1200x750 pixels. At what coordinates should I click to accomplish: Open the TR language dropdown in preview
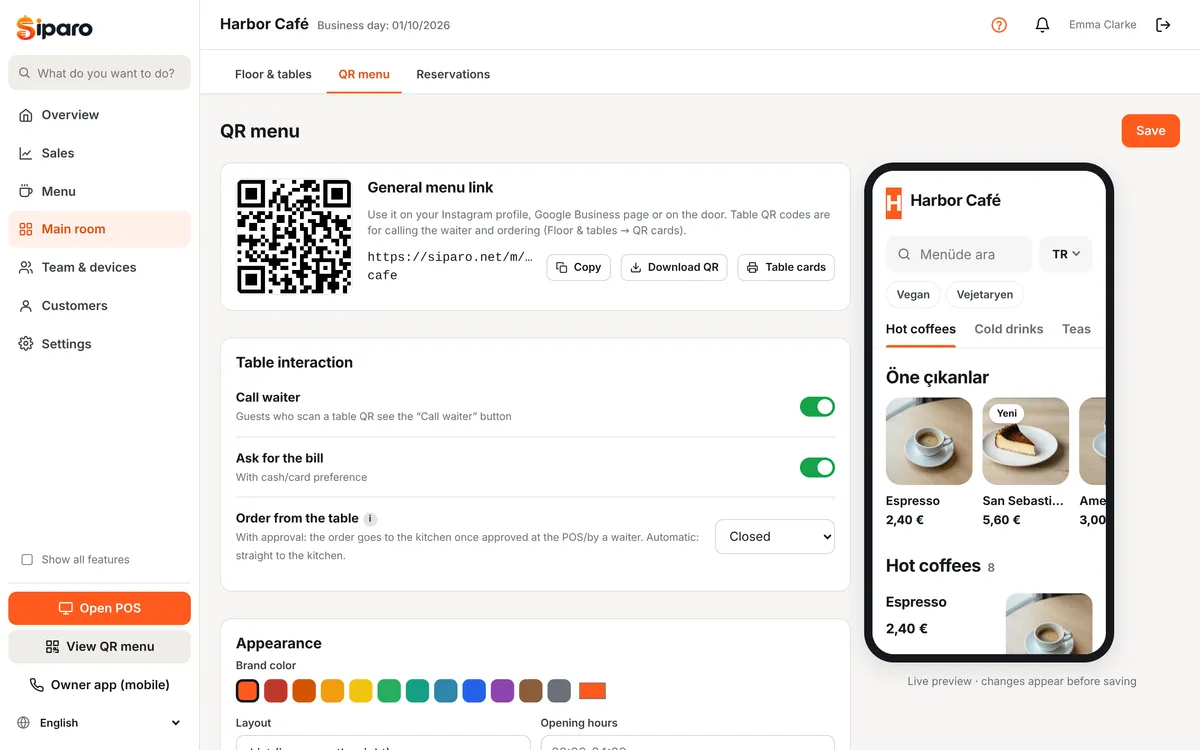(x=1066, y=254)
